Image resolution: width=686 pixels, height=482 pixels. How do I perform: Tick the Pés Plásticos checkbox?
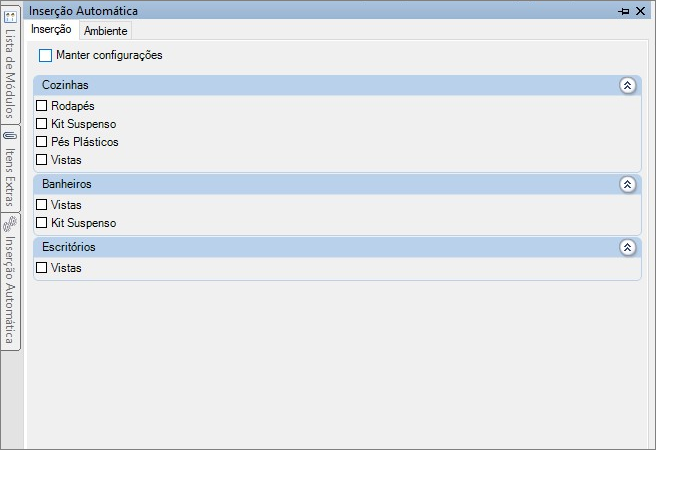click(x=42, y=142)
